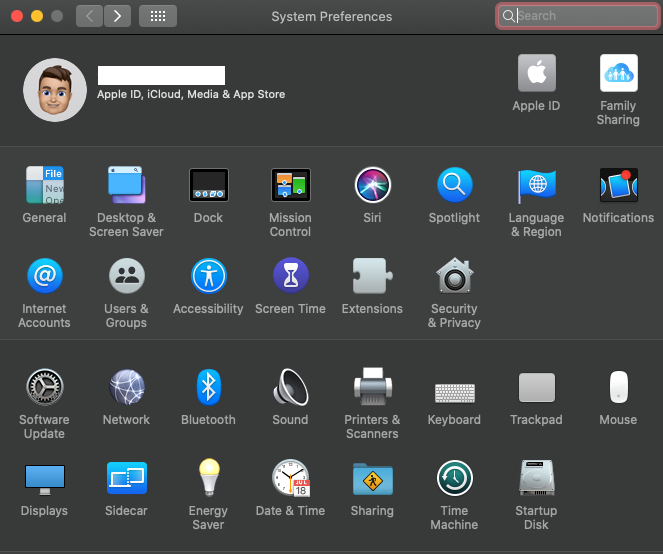This screenshot has width=663, height=554.
Task: Click the magnifying glass in search box
Action: click(x=508, y=16)
